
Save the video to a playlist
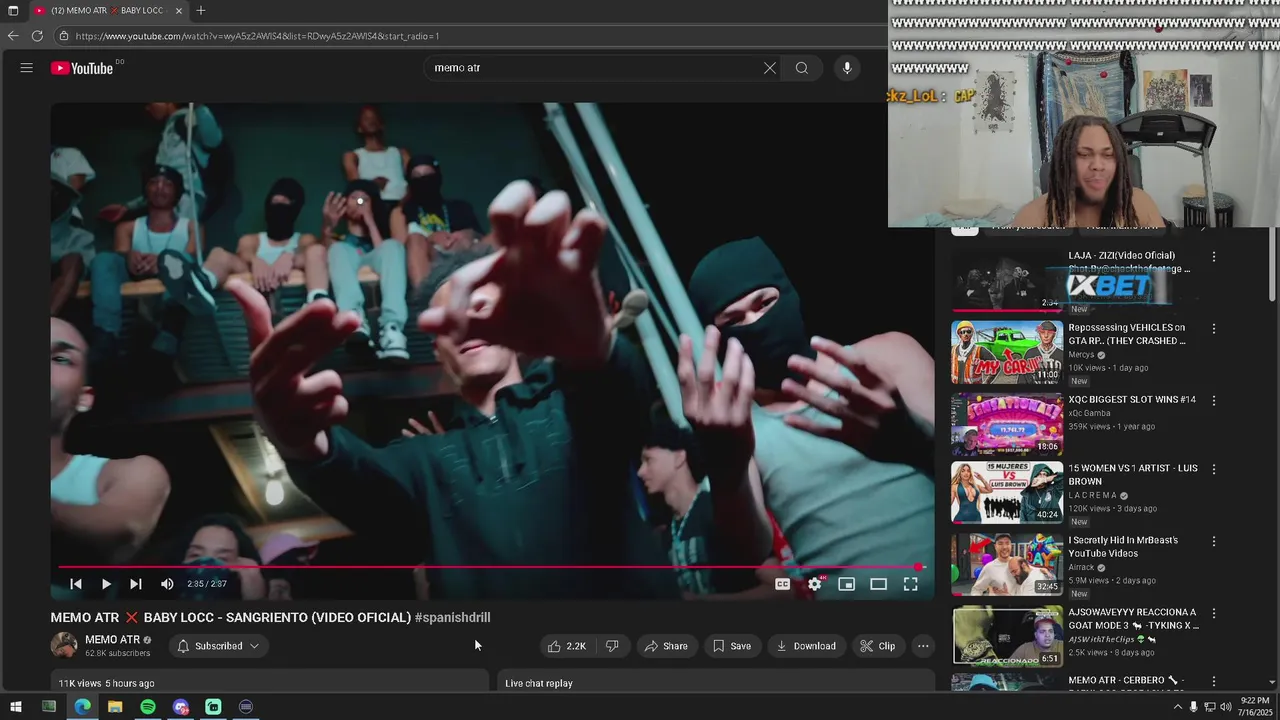[731, 646]
